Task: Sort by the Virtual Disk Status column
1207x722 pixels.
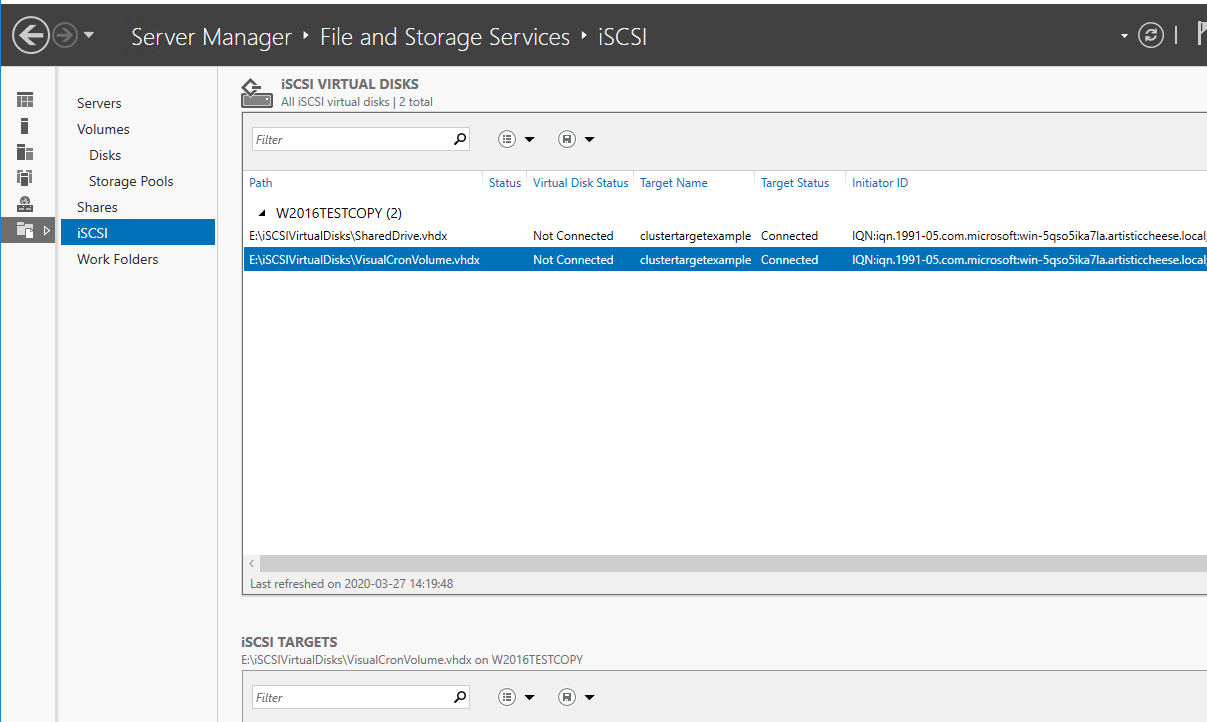Action: coord(580,183)
